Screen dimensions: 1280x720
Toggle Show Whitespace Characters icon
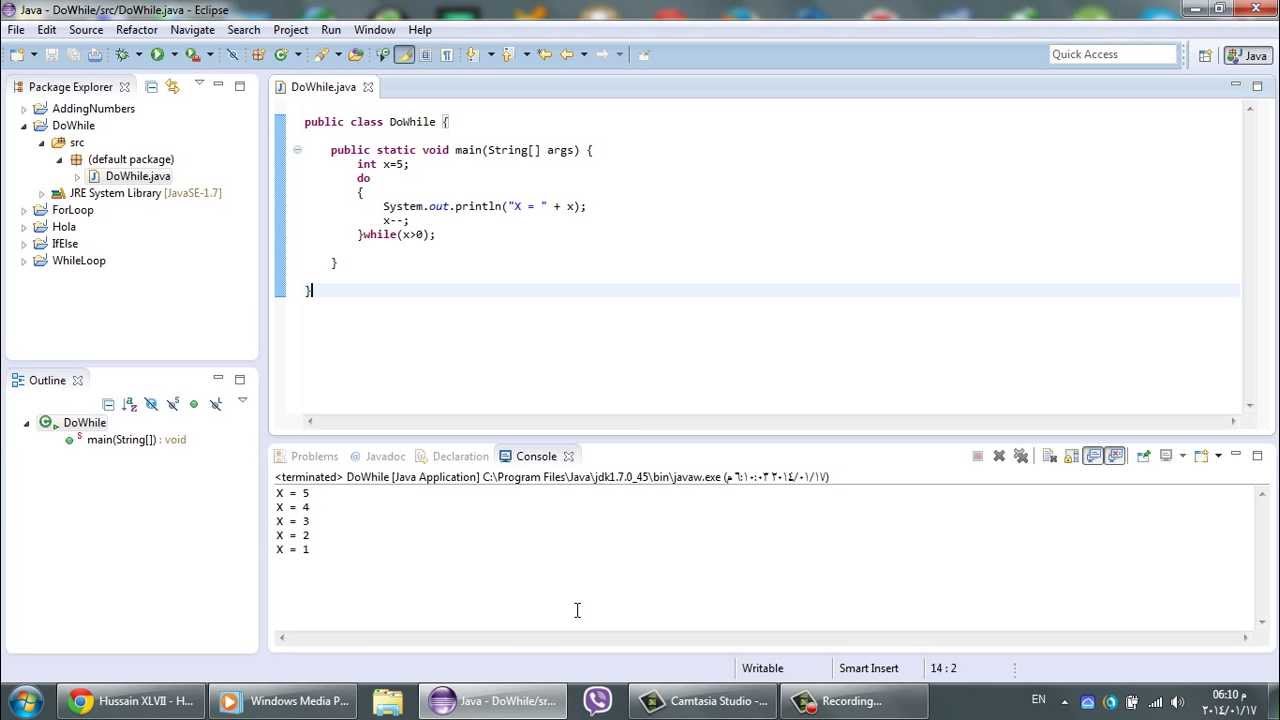[x=447, y=55]
